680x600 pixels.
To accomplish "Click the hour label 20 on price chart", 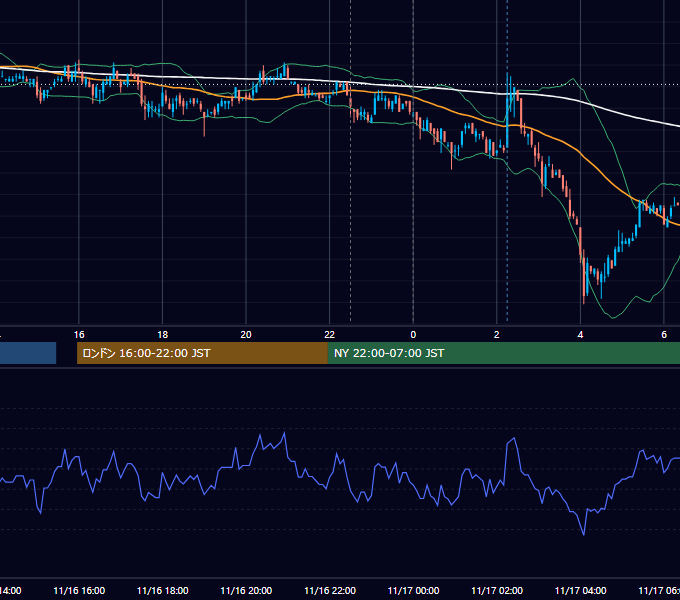I will click(x=246, y=335).
